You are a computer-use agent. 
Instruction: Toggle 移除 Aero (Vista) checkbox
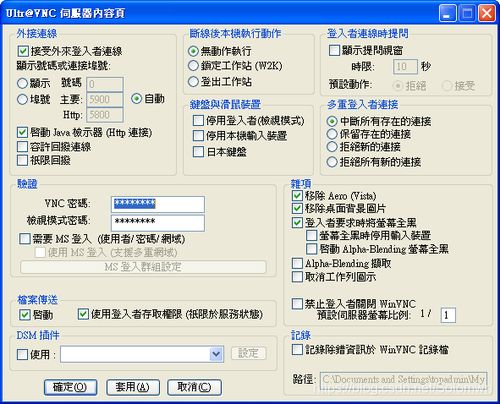tap(297, 196)
